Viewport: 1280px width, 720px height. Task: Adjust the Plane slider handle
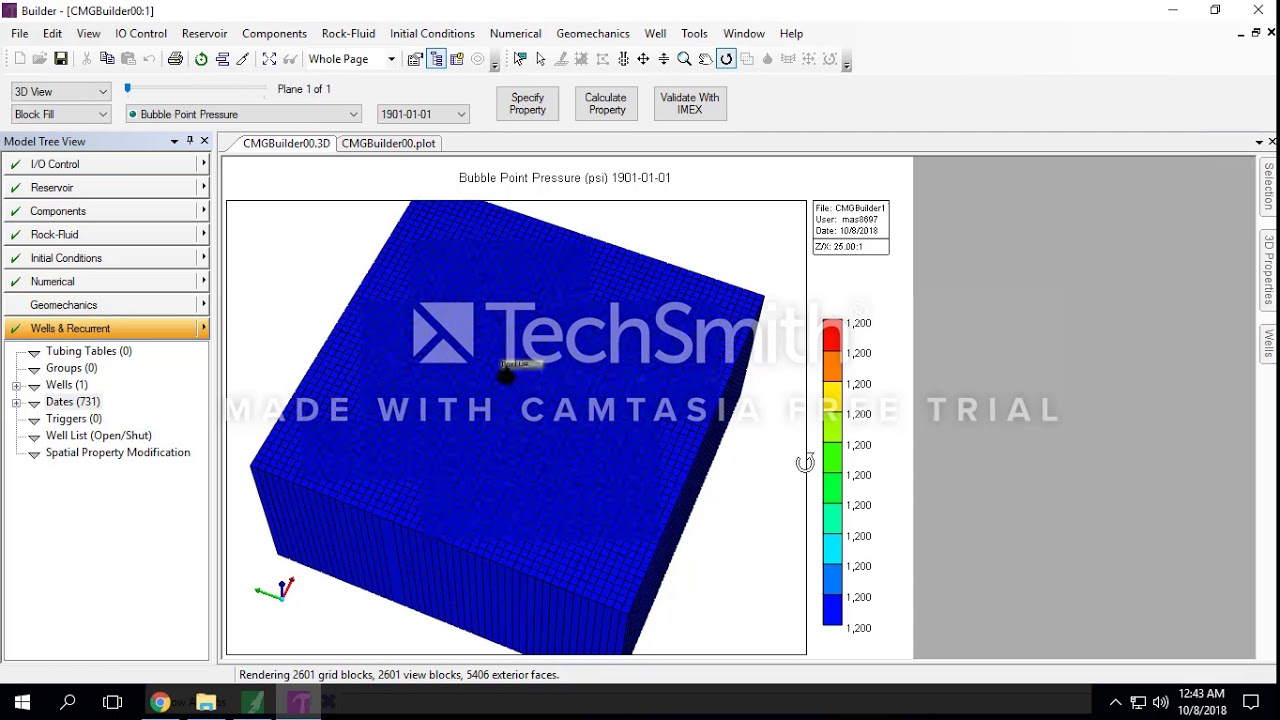128,89
